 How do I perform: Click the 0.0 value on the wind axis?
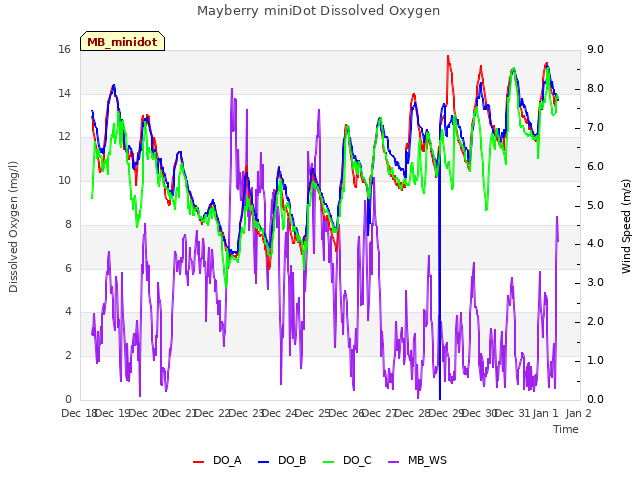[595, 399]
